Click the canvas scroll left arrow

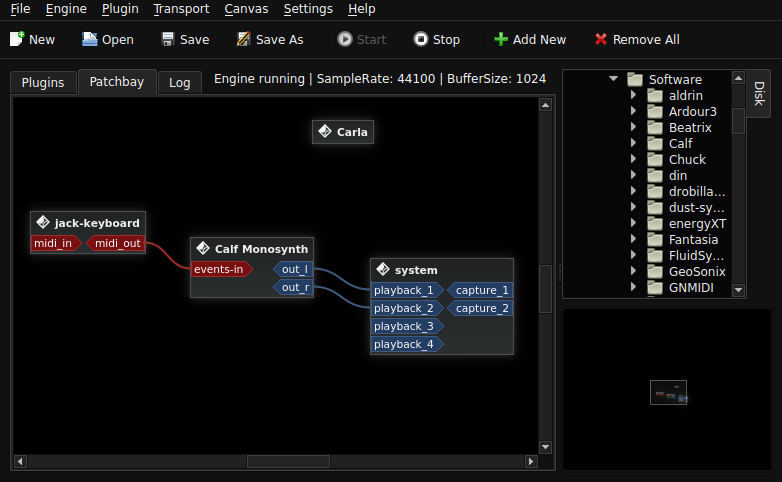tap(20, 462)
